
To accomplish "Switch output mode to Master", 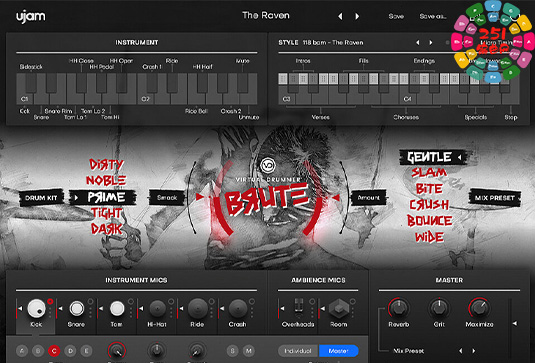I will [x=338, y=351].
